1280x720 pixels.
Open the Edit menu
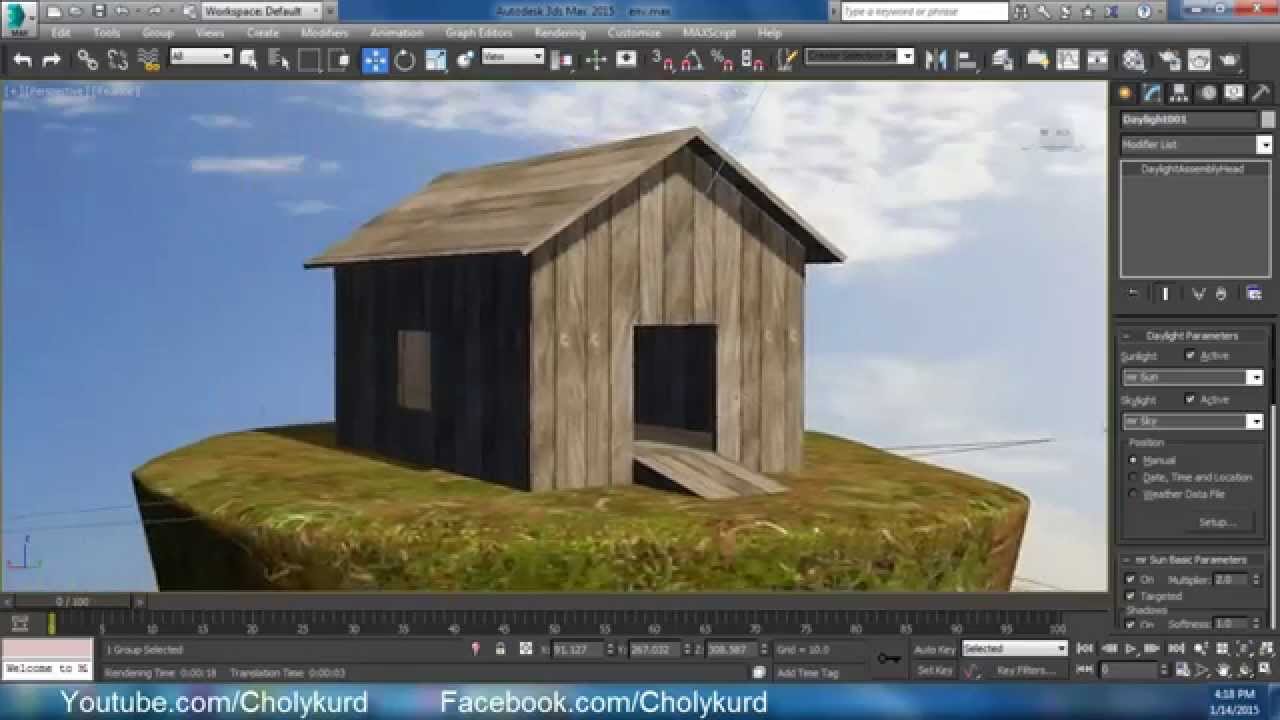point(61,33)
